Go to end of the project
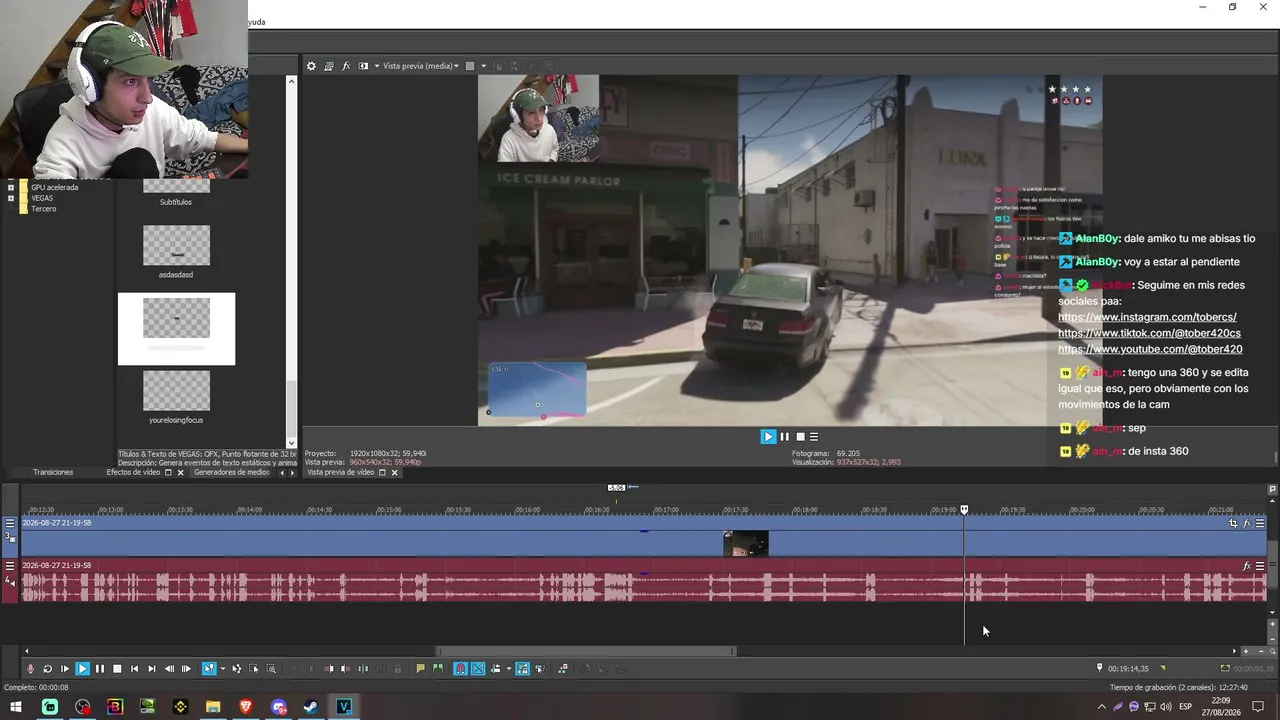The width and height of the screenshot is (1280, 720). (x=152, y=669)
